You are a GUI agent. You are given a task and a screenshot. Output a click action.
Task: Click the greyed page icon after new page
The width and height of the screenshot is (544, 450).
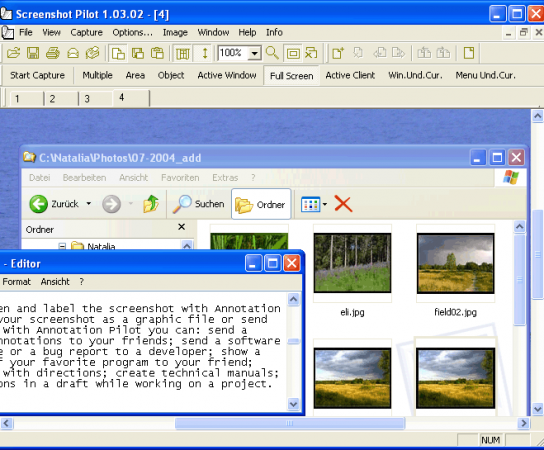coord(358,53)
